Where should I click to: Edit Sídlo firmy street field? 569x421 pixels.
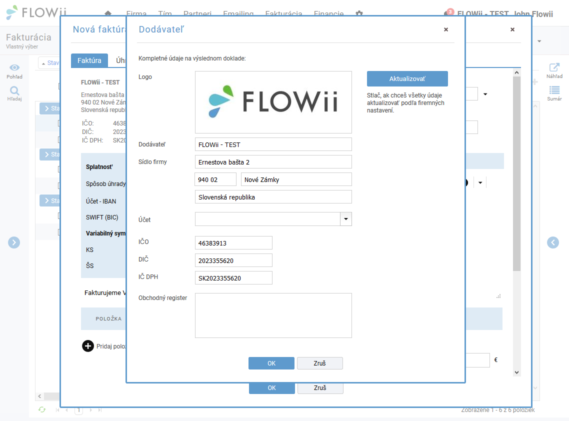tap(273, 162)
